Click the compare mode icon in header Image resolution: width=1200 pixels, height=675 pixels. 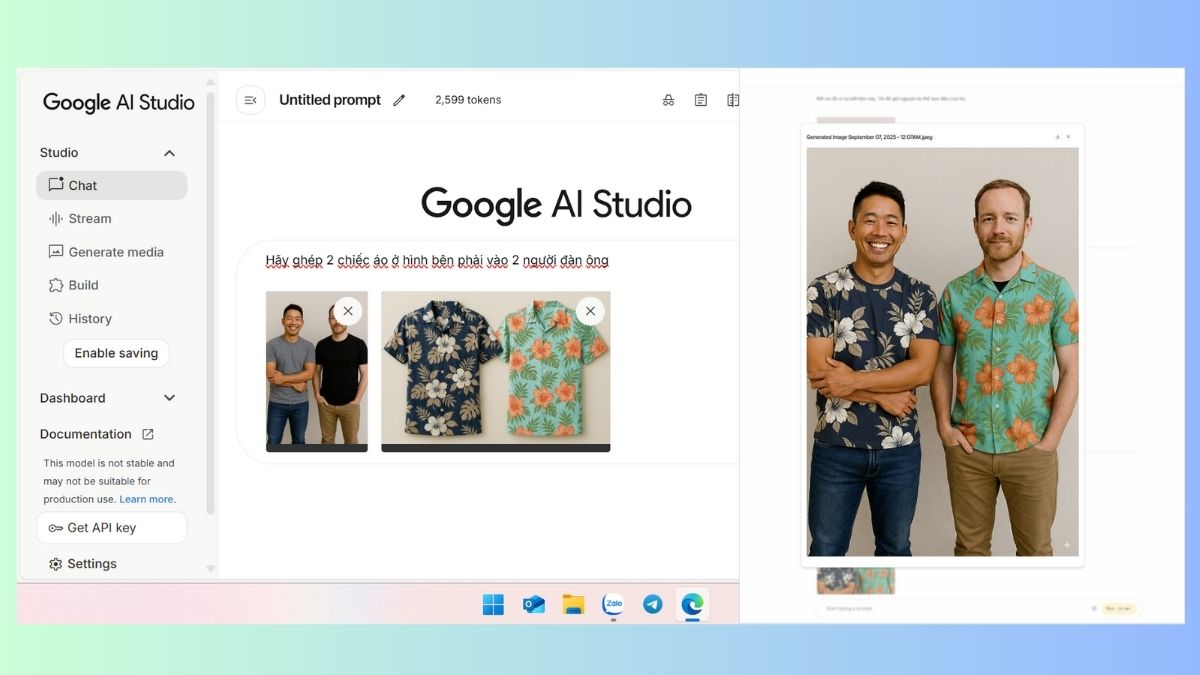pos(733,100)
